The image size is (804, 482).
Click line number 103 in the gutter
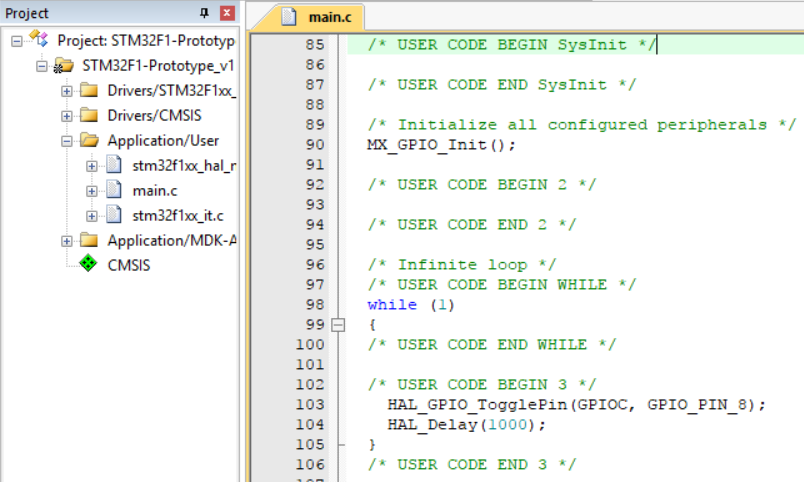[x=310, y=405]
